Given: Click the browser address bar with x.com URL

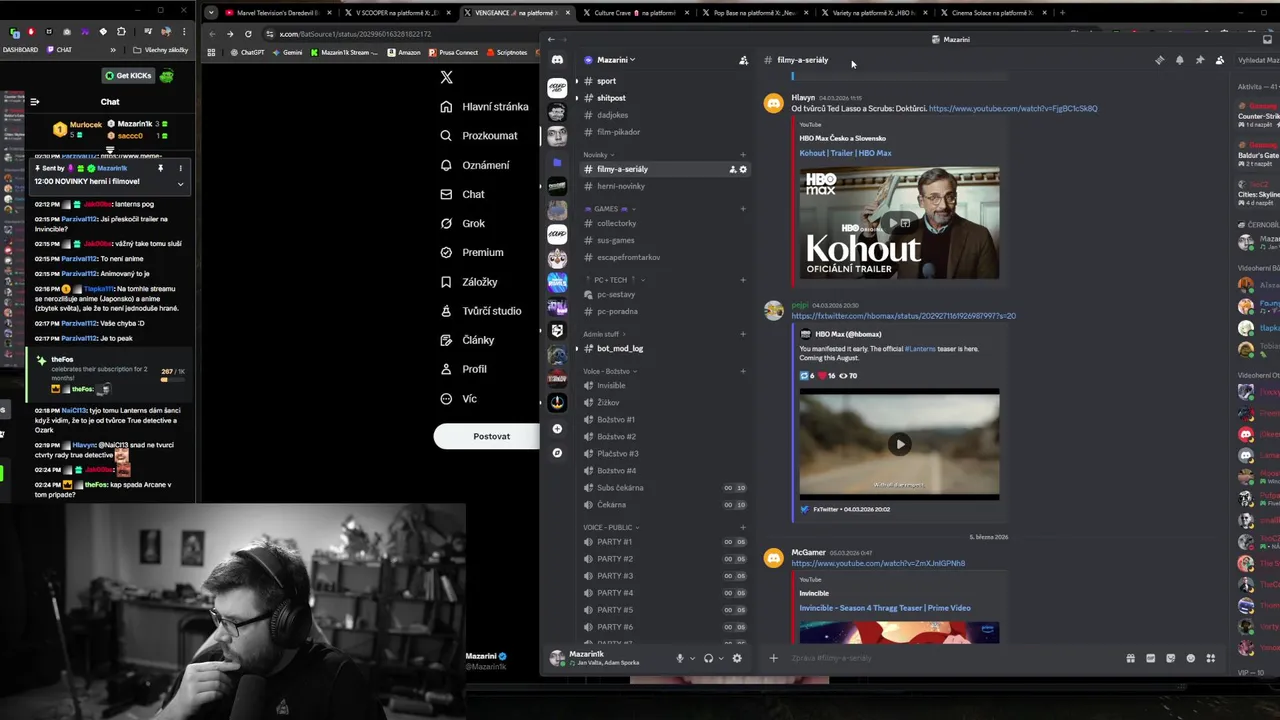Looking at the screenshot, I should [400, 34].
